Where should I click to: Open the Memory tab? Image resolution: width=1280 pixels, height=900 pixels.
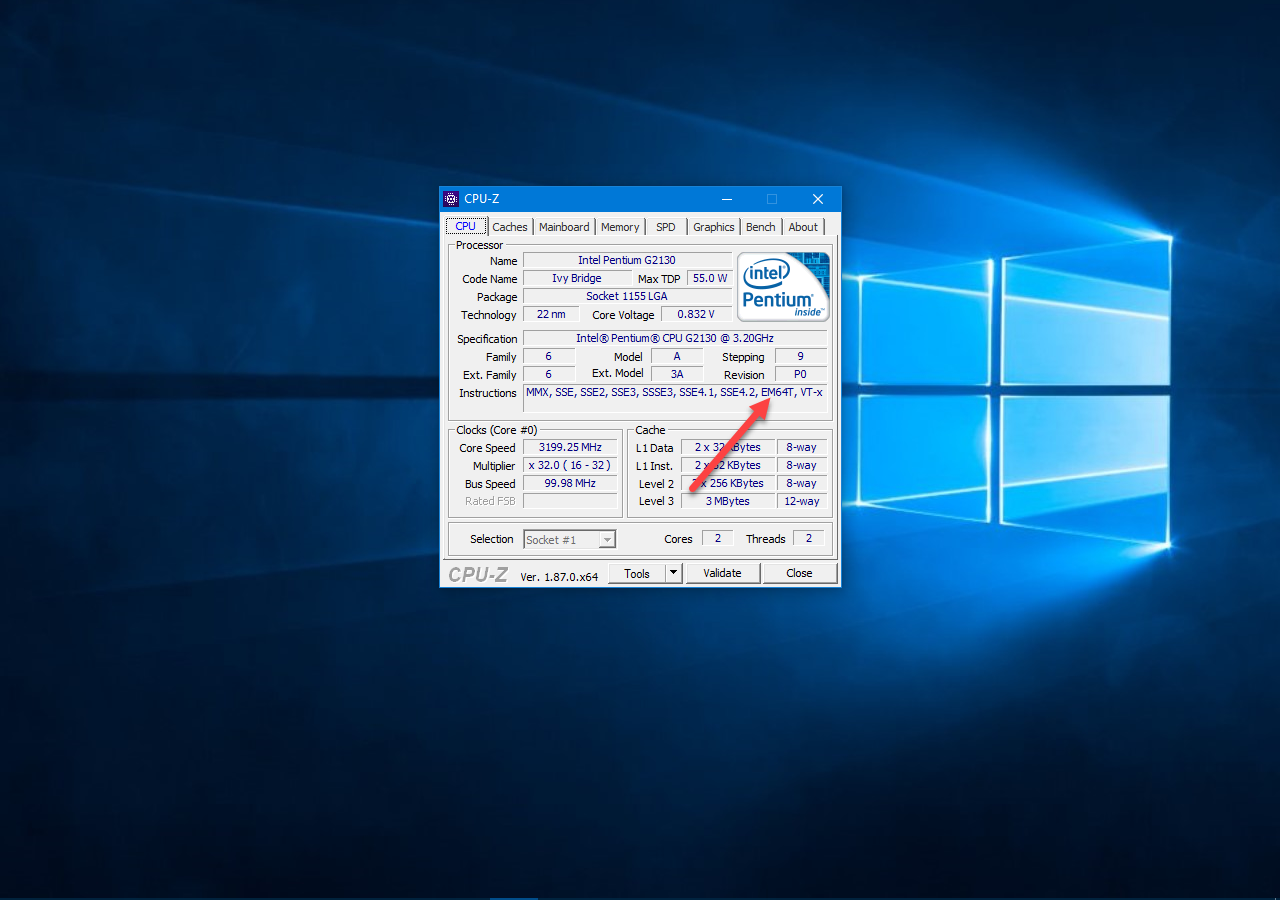620,227
